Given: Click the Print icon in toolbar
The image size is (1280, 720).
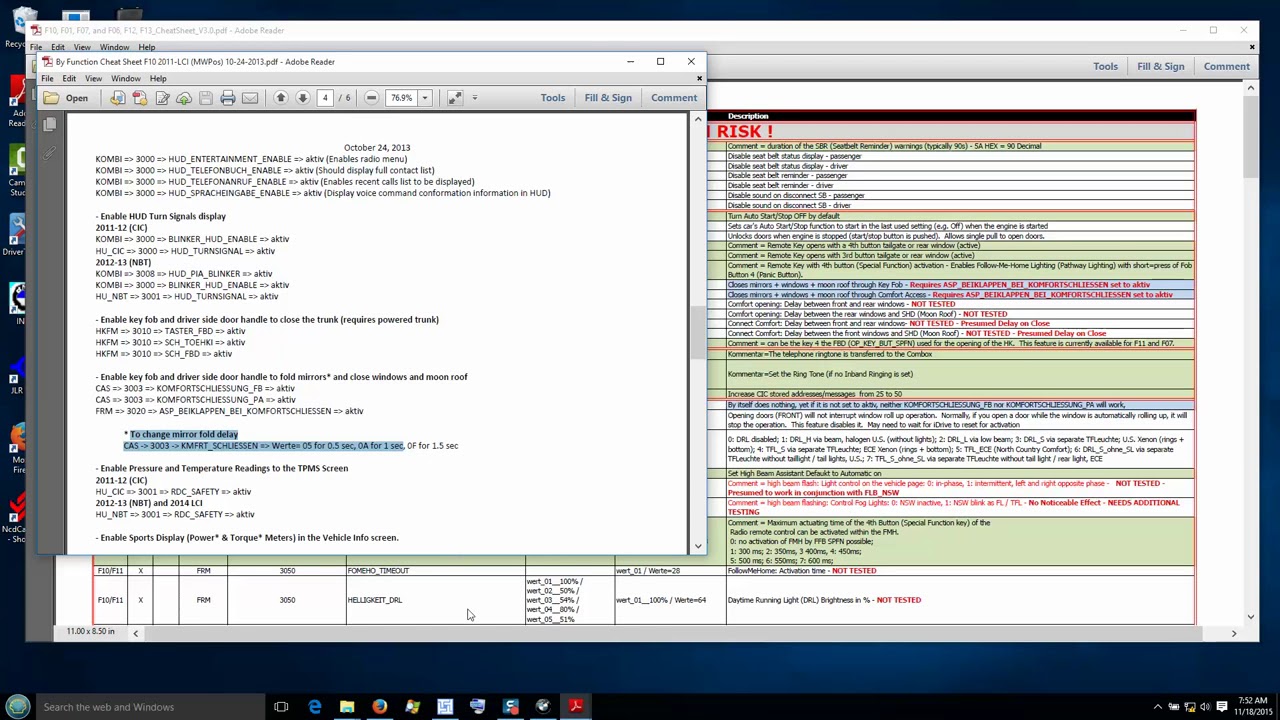Looking at the screenshot, I should (x=228, y=98).
